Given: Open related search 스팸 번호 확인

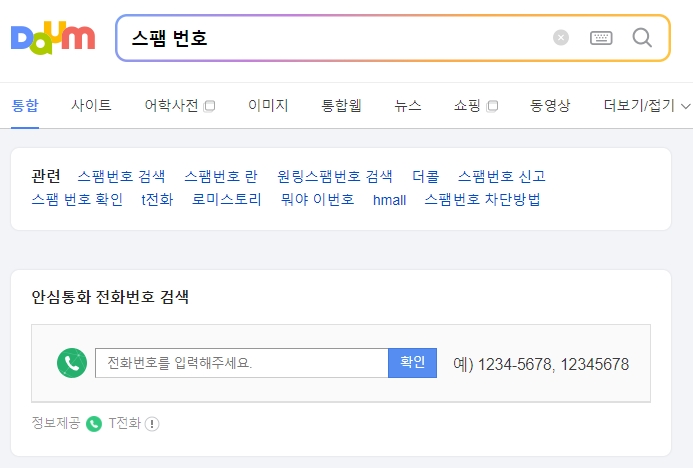Looking at the screenshot, I should 77,199.
